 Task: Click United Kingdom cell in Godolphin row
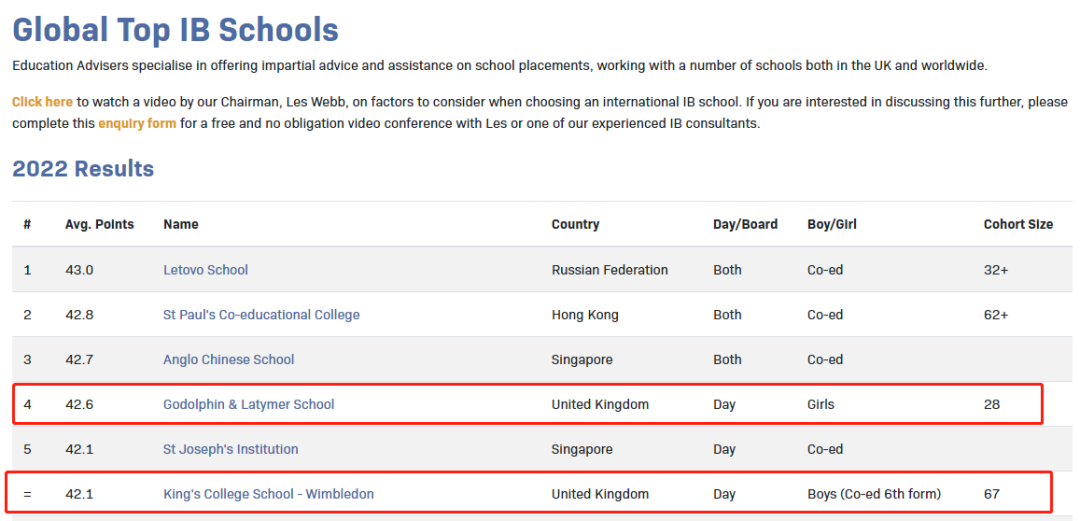(600, 404)
